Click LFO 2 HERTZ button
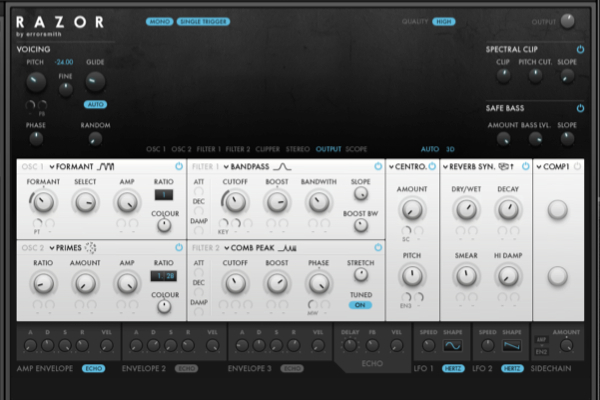Screen dimensions: 600x400 tap(512, 369)
